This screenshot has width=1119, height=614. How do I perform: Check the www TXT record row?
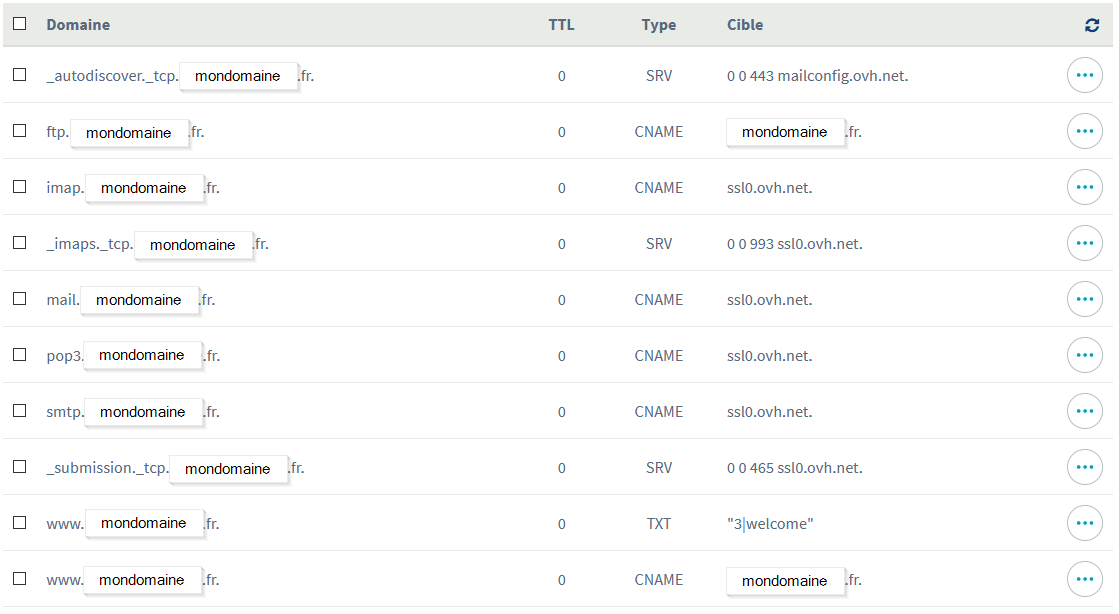[20, 523]
